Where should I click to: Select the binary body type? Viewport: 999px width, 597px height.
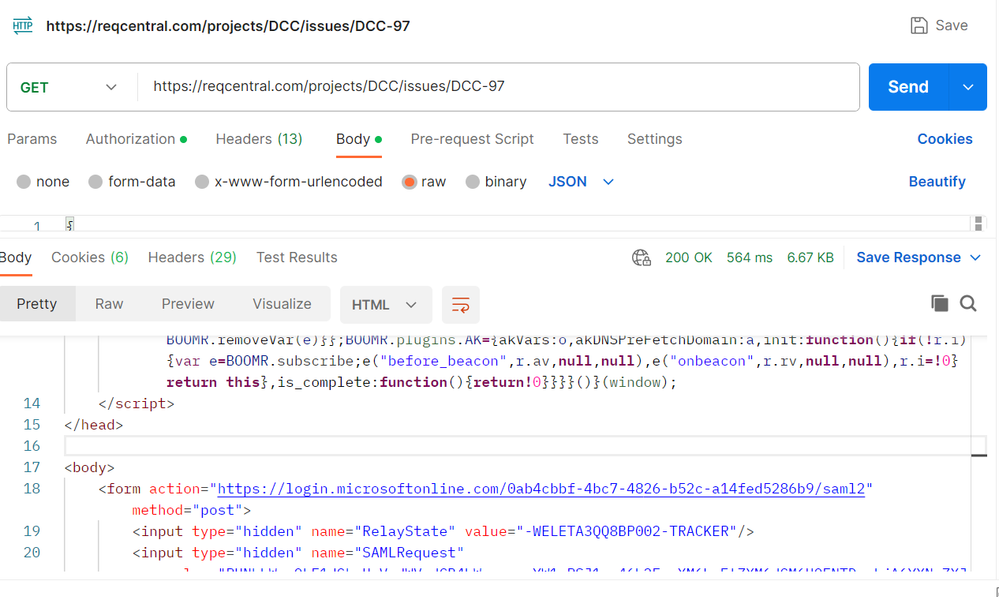(472, 182)
